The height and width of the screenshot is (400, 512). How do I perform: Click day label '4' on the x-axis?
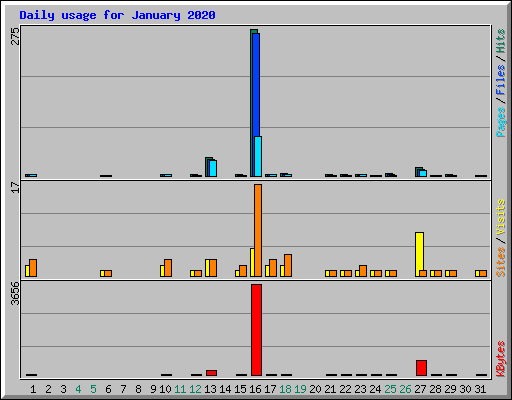[78, 389]
